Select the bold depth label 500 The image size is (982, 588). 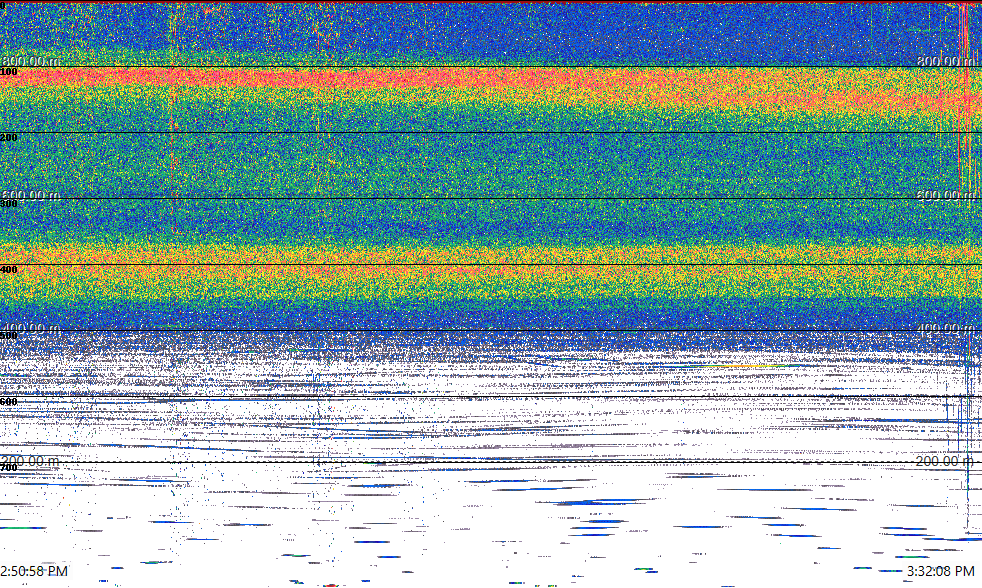pyautogui.click(x=9, y=336)
